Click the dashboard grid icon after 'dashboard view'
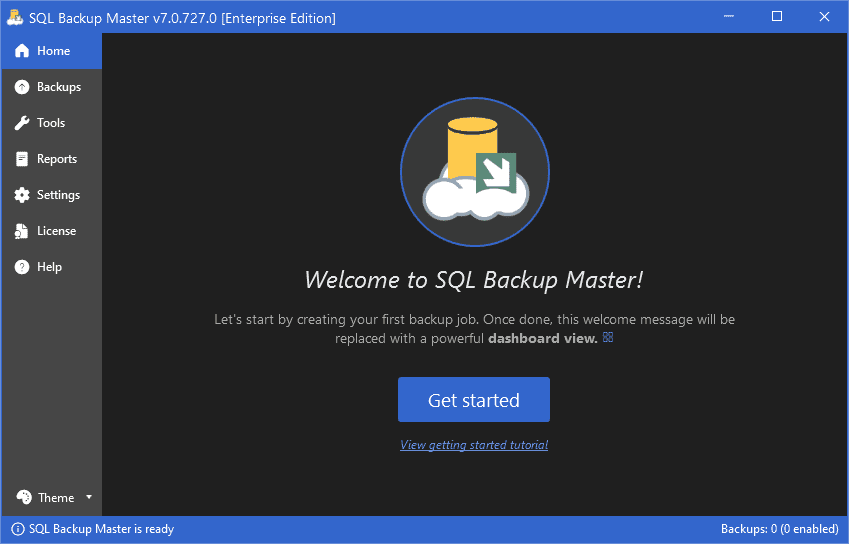 (608, 338)
